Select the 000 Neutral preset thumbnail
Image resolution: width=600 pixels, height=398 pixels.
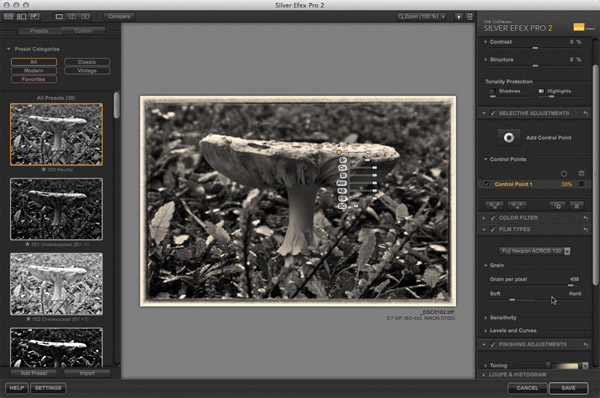pyautogui.click(x=56, y=134)
